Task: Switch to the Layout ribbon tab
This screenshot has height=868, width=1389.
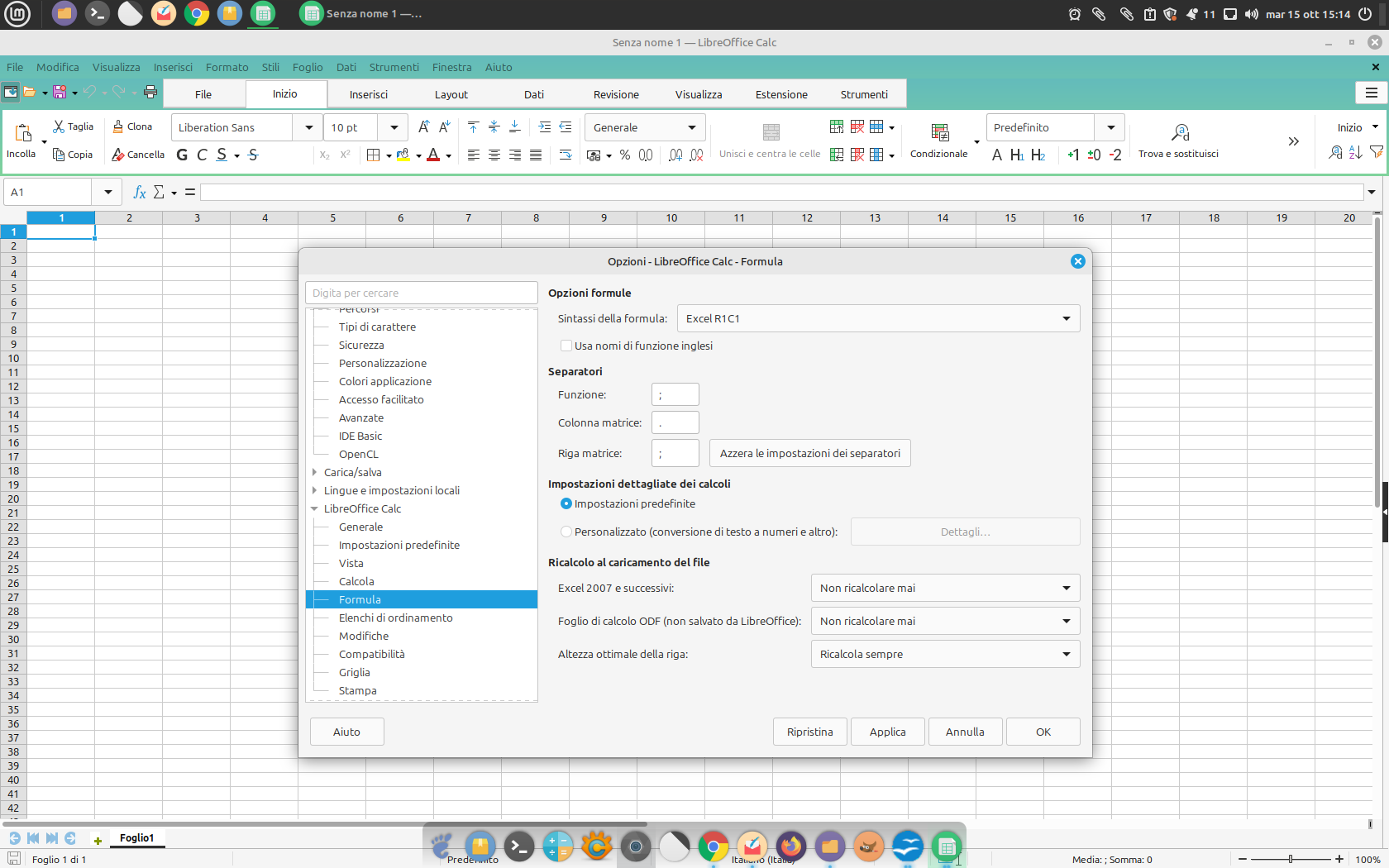Action: tap(451, 94)
